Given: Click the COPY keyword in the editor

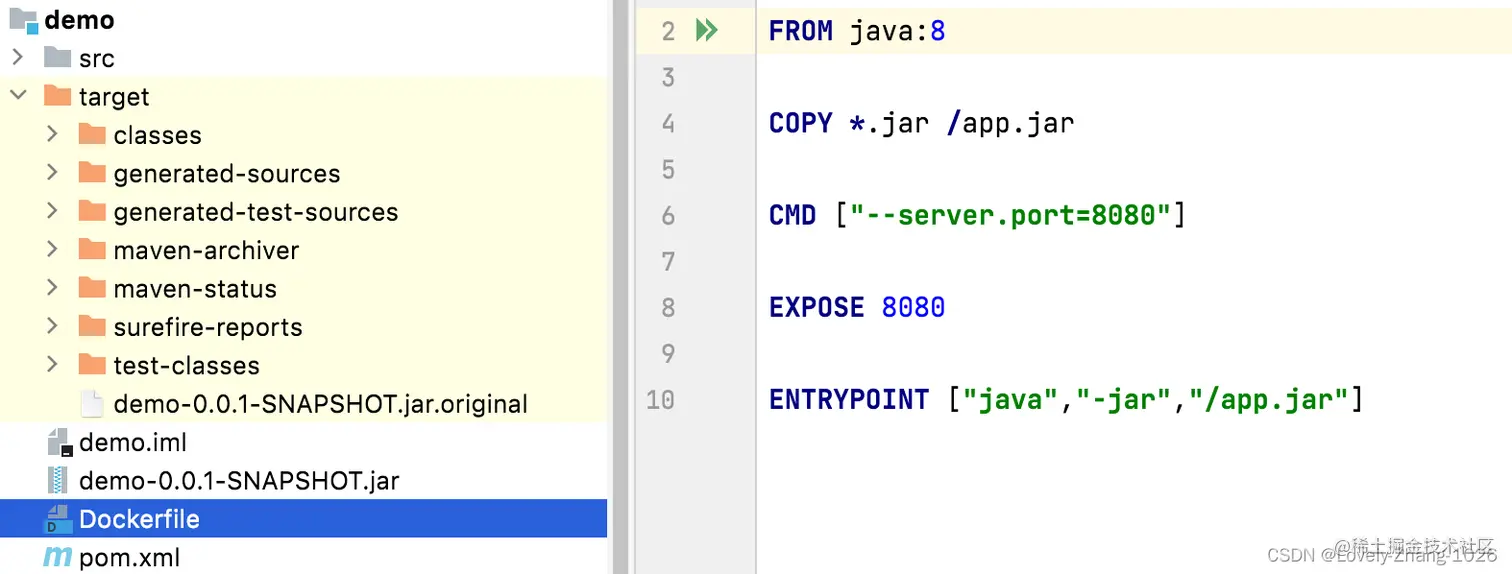Looking at the screenshot, I should point(800,123).
